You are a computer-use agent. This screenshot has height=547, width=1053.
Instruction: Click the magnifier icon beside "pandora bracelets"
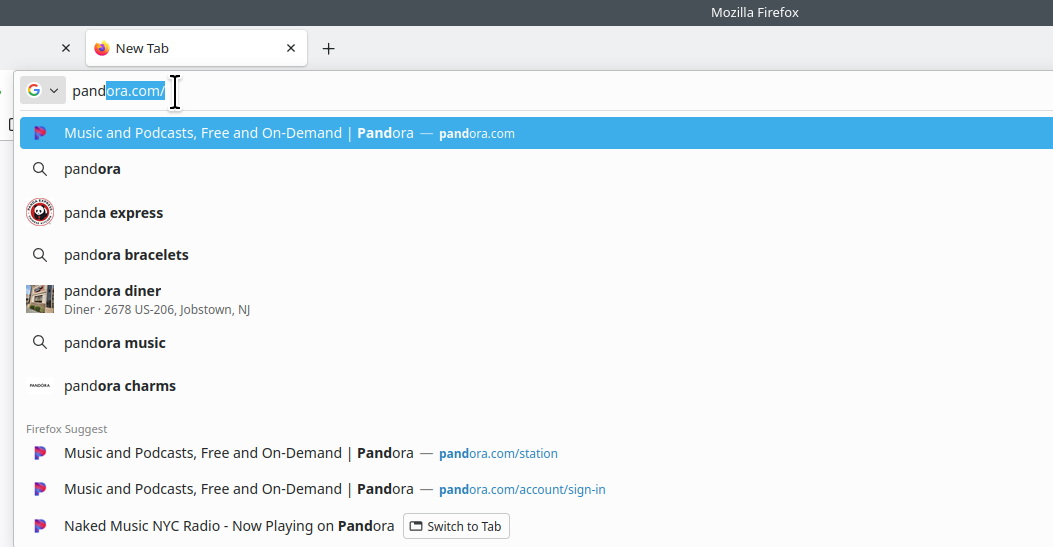click(40, 255)
